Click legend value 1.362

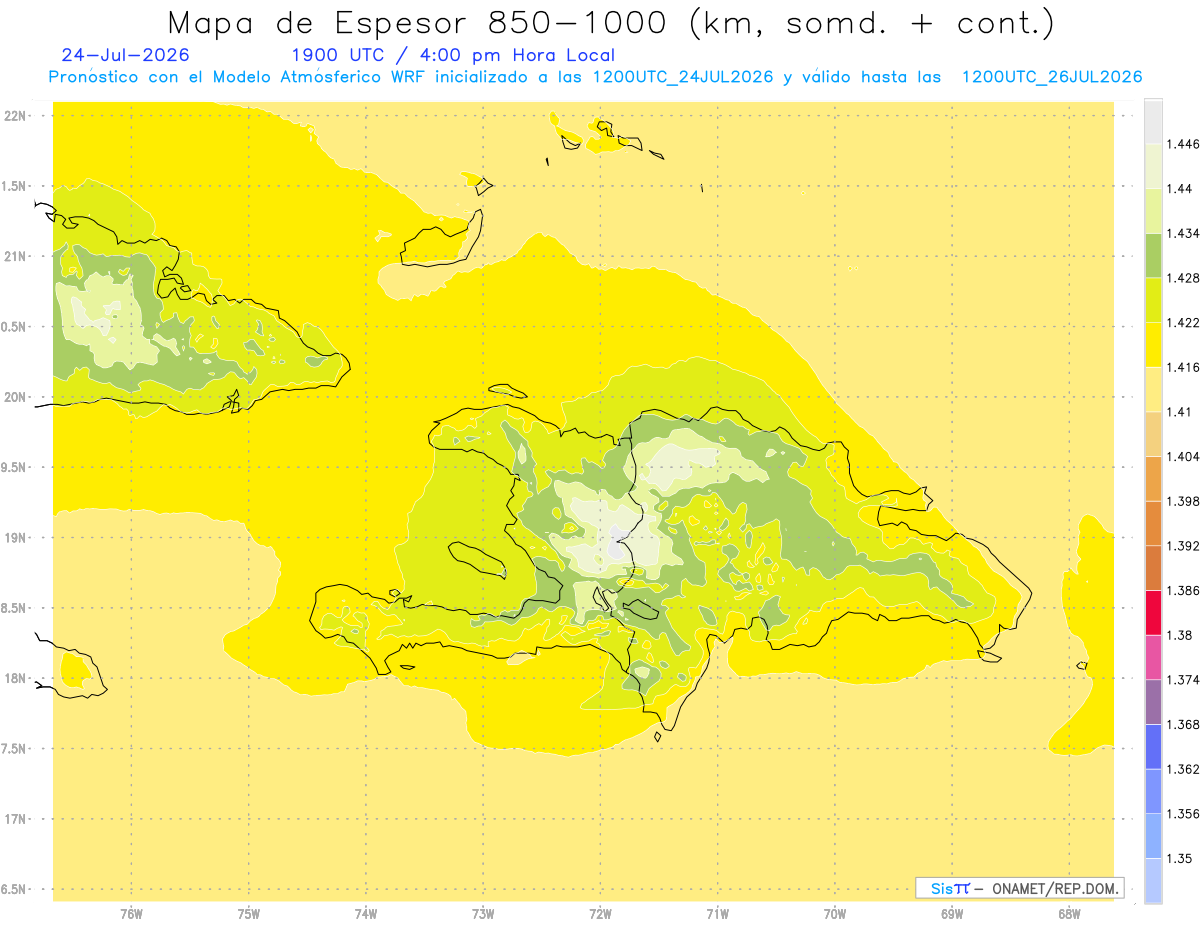pyautogui.click(x=1183, y=769)
